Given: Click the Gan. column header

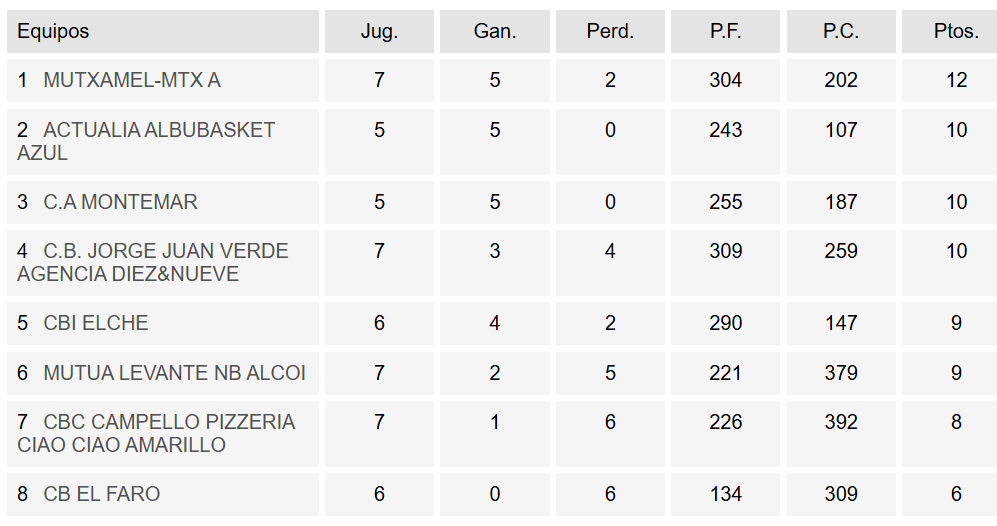Looking at the screenshot, I should click(x=495, y=31).
